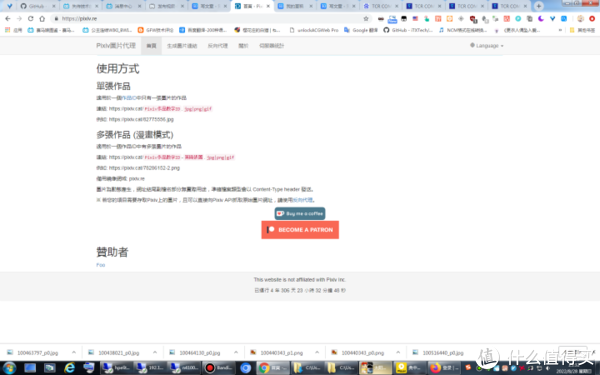Screen dimensions: 600x375
Task: Click the browser forward arrow
Action: (19, 18)
